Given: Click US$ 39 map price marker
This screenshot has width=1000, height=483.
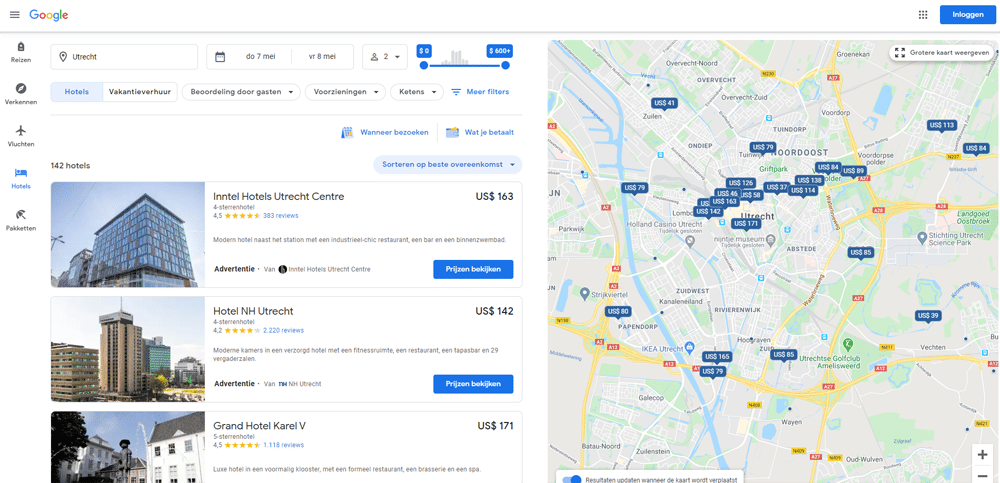Looking at the screenshot, I should [928, 316].
